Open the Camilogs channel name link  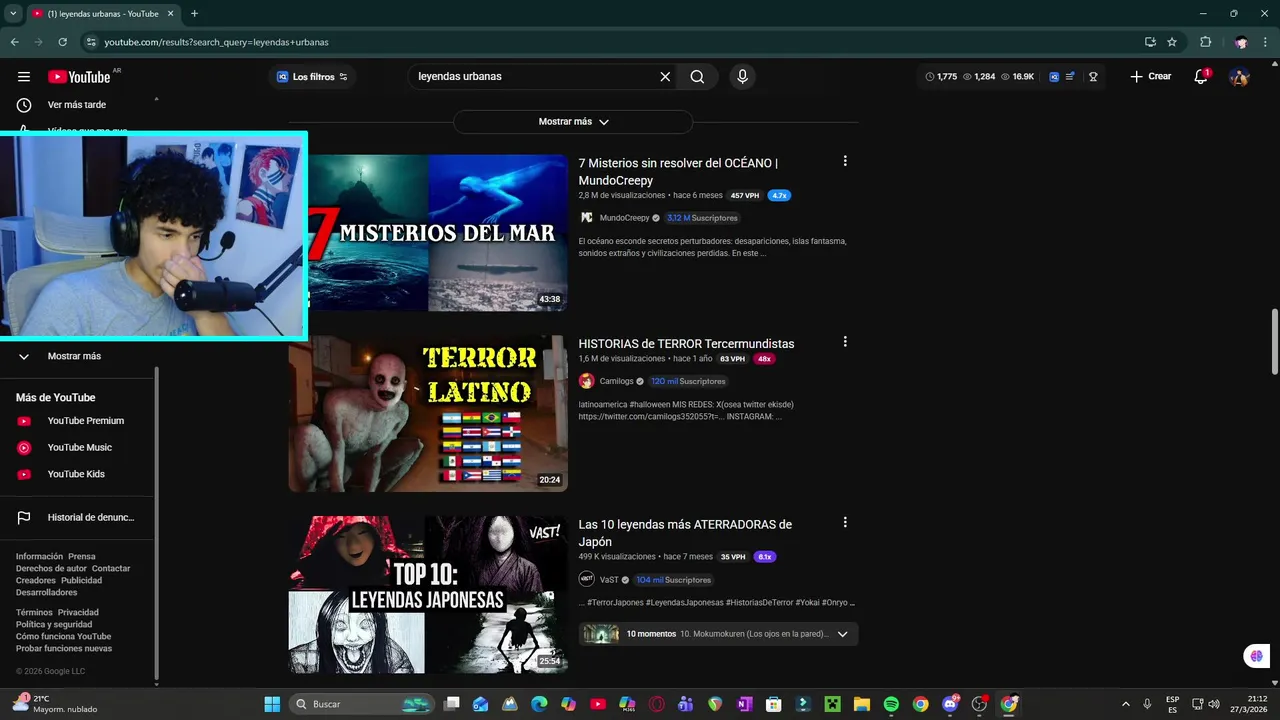coord(616,381)
